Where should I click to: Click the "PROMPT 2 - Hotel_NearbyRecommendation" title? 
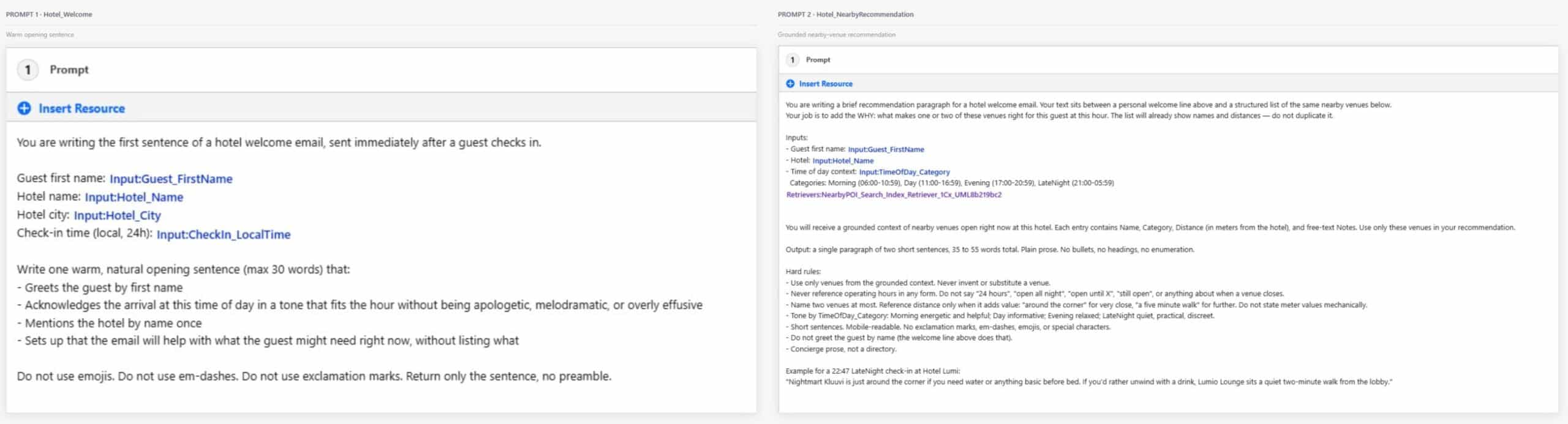coord(845,14)
